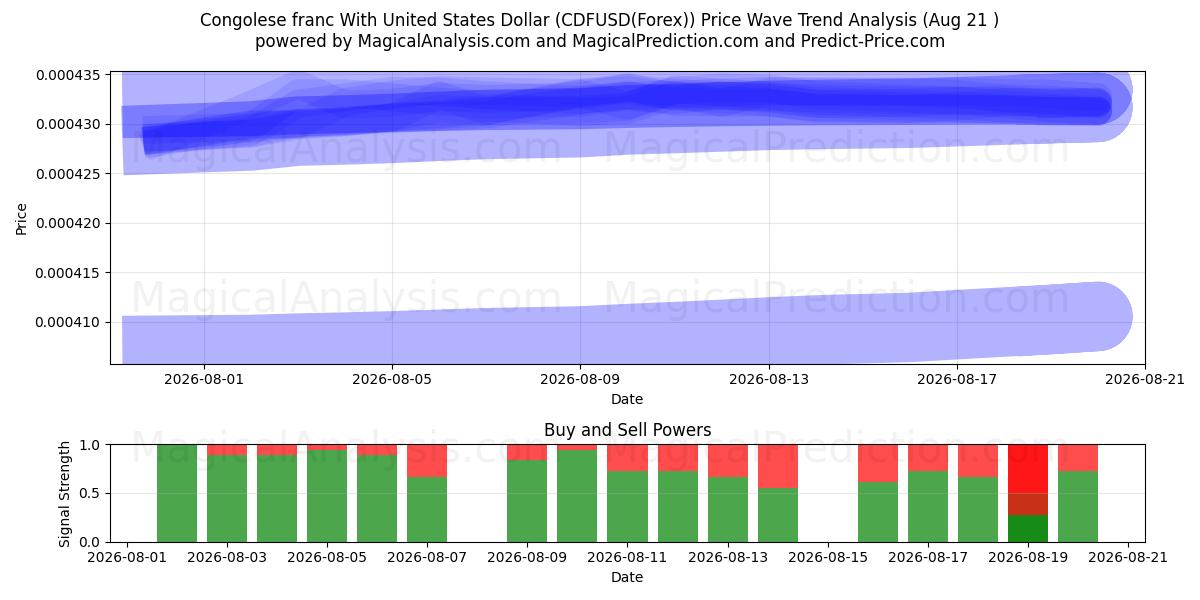Click the green buy bar above 2026-08-17
Screen dimensions: 1200x600
(928, 507)
